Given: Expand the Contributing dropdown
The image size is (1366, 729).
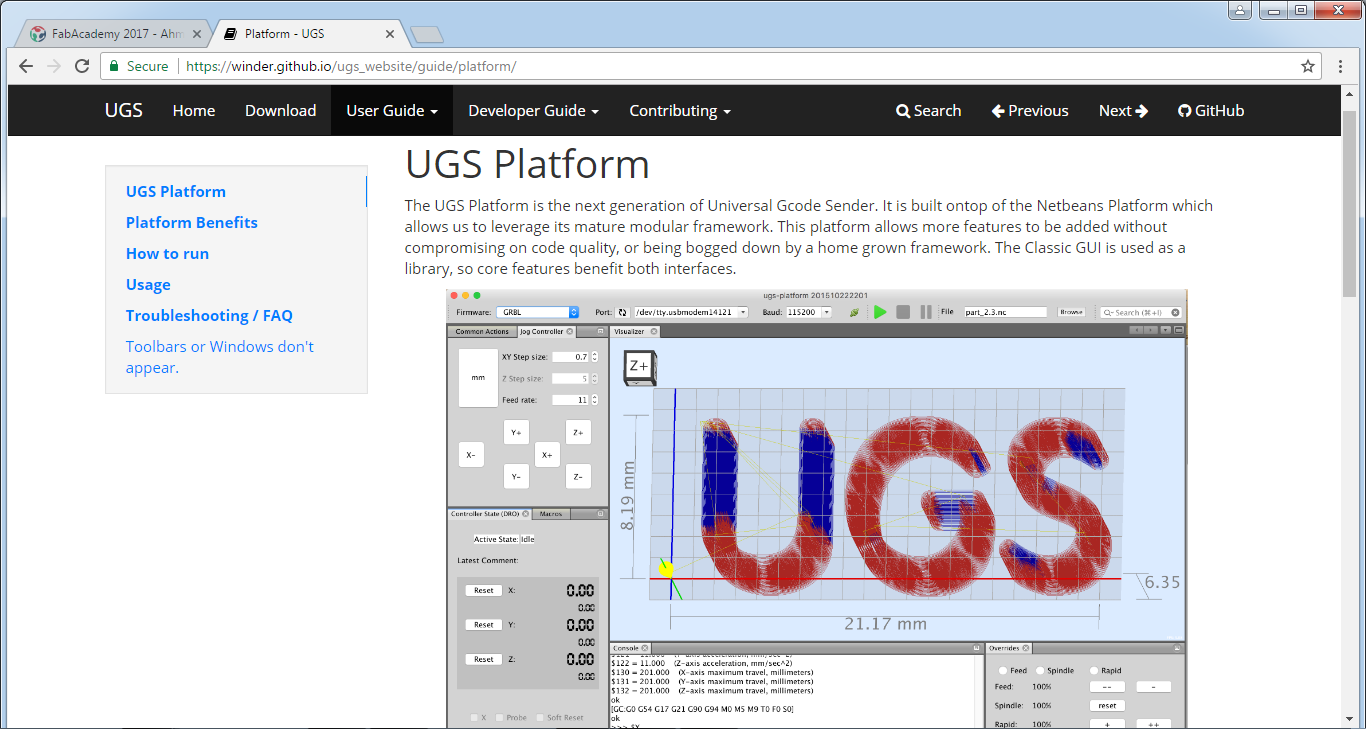Looking at the screenshot, I should coord(680,111).
